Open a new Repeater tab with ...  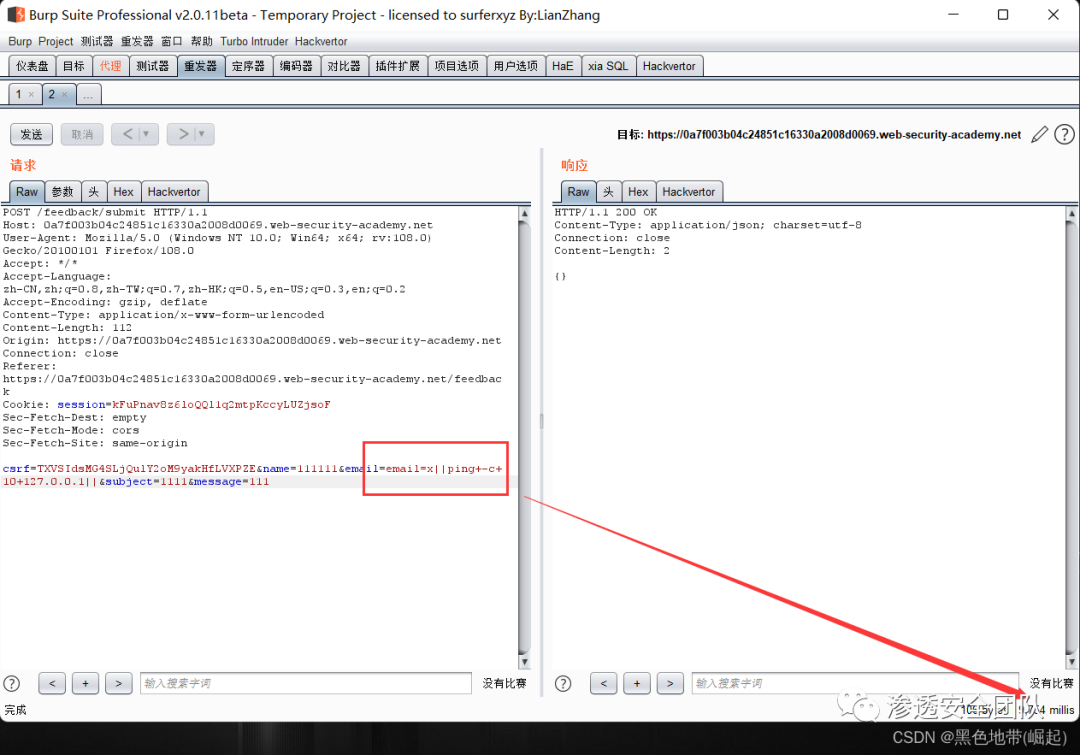click(x=88, y=94)
